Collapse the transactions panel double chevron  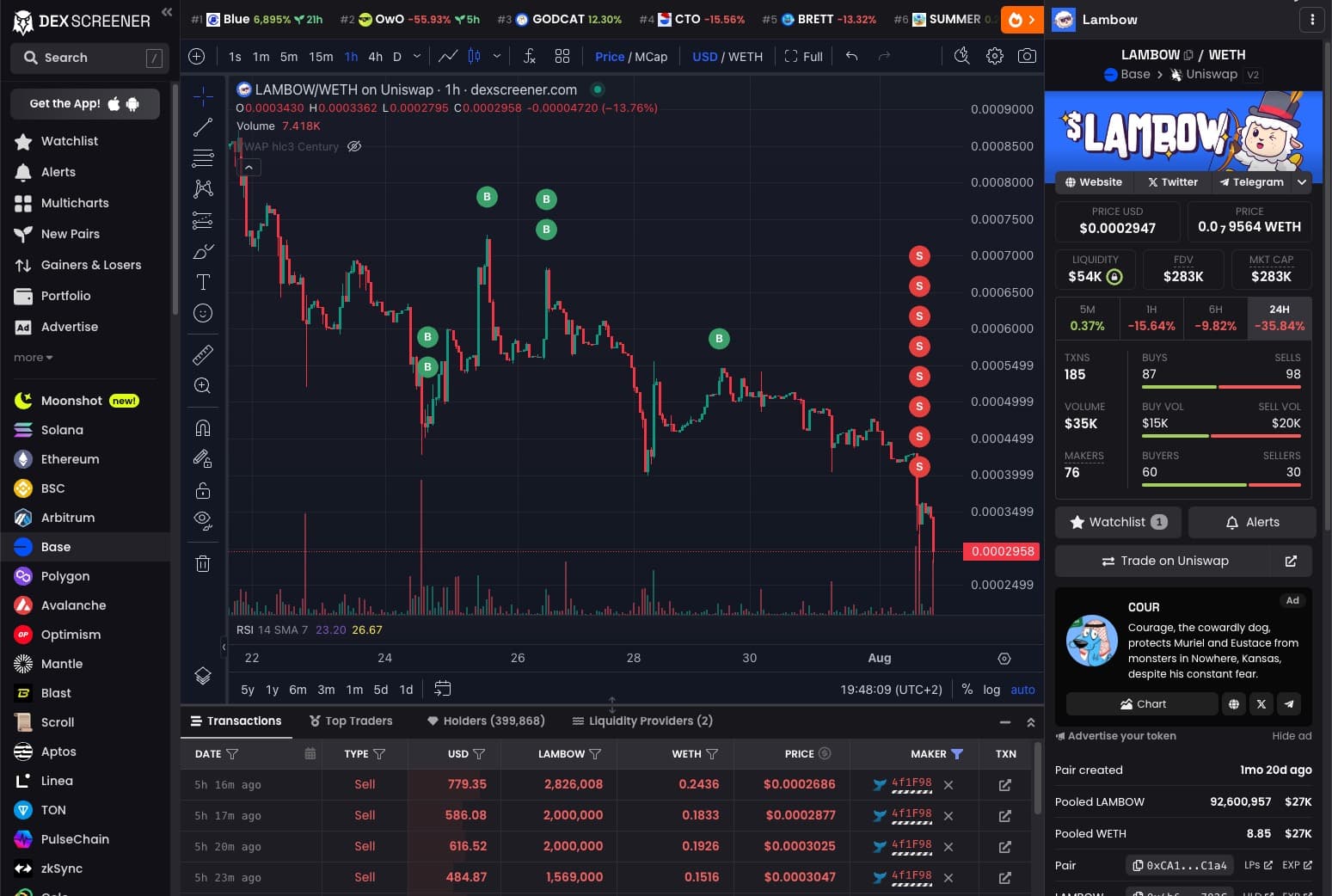pyautogui.click(x=1031, y=722)
